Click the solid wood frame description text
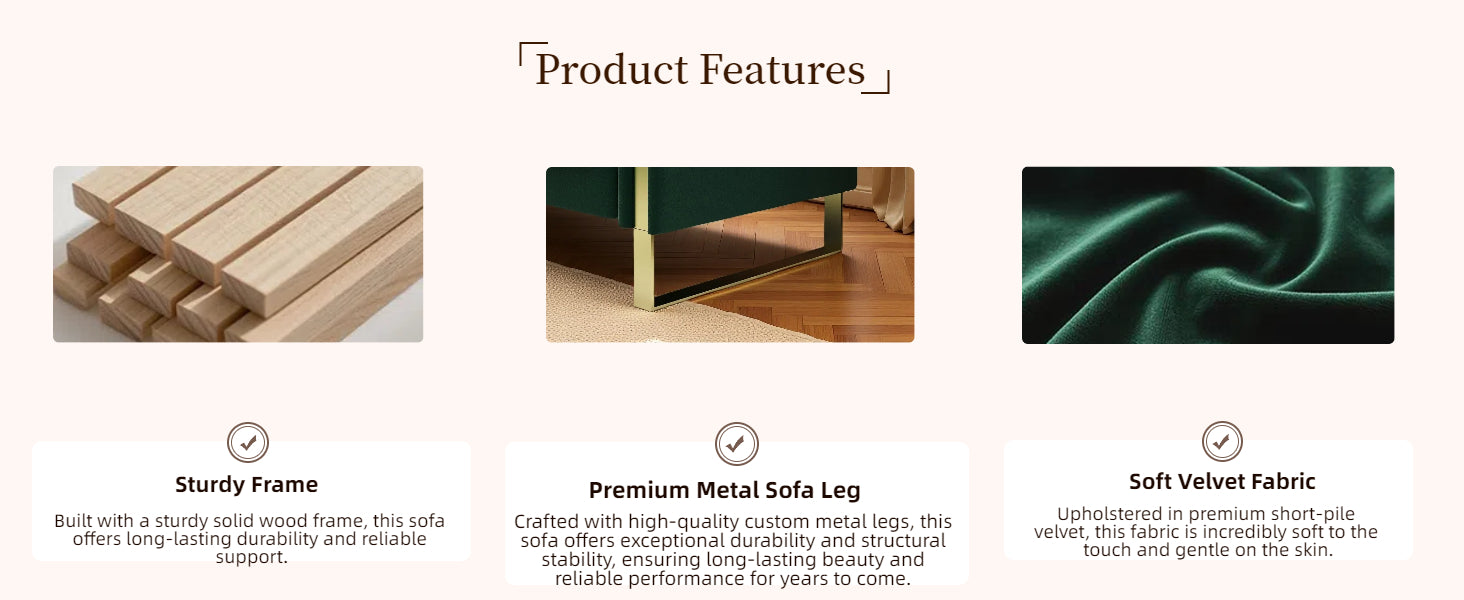Screen dimensions: 1464x600 tap(250, 539)
